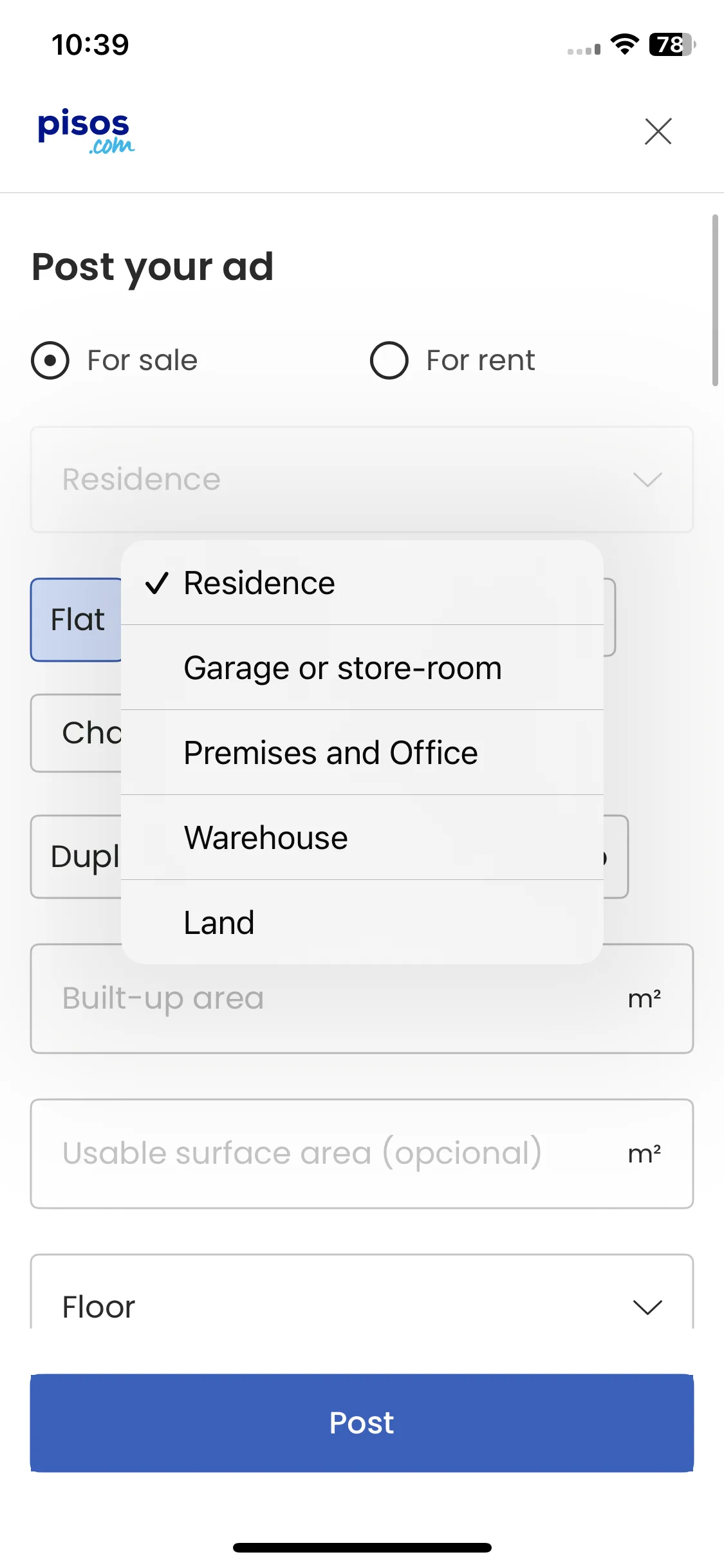The width and height of the screenshot is (724, 1568).
Task: Choose the Flat property type chip
Action: pos(77,620)
